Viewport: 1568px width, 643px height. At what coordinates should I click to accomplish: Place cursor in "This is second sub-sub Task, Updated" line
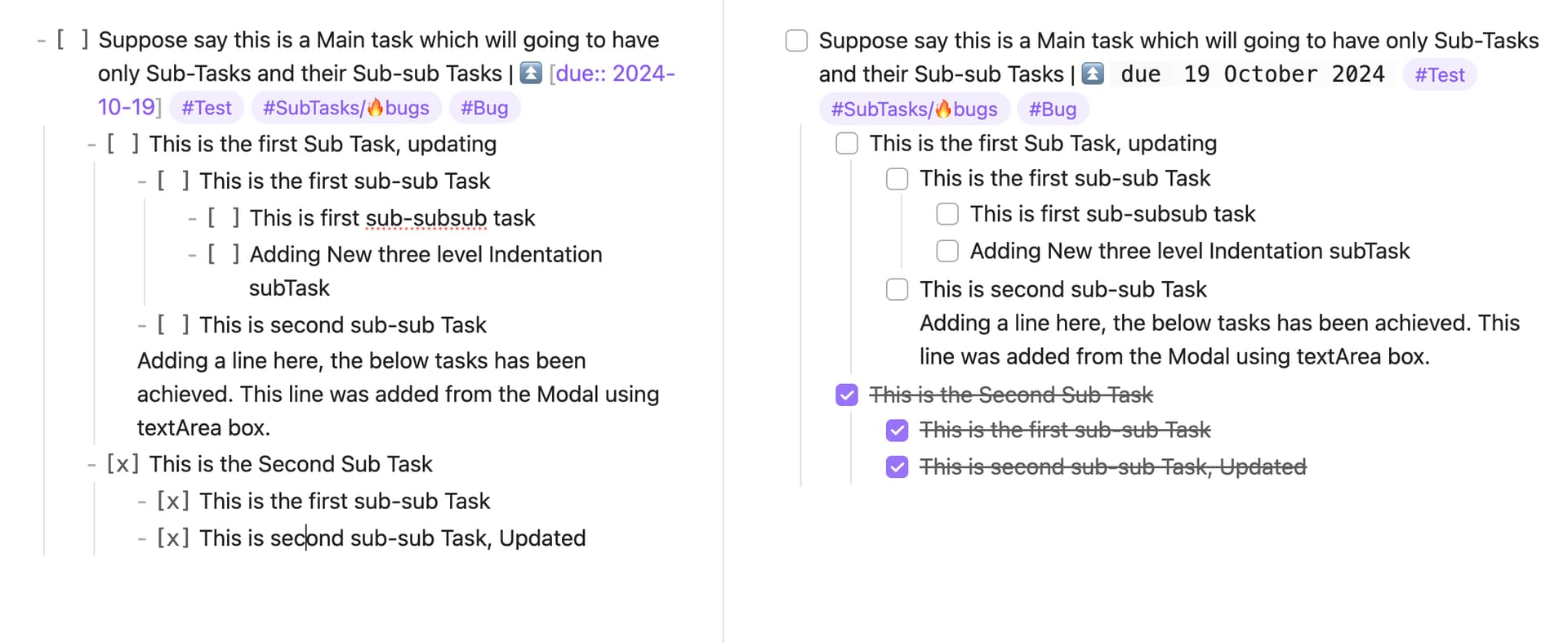[392, 538]
